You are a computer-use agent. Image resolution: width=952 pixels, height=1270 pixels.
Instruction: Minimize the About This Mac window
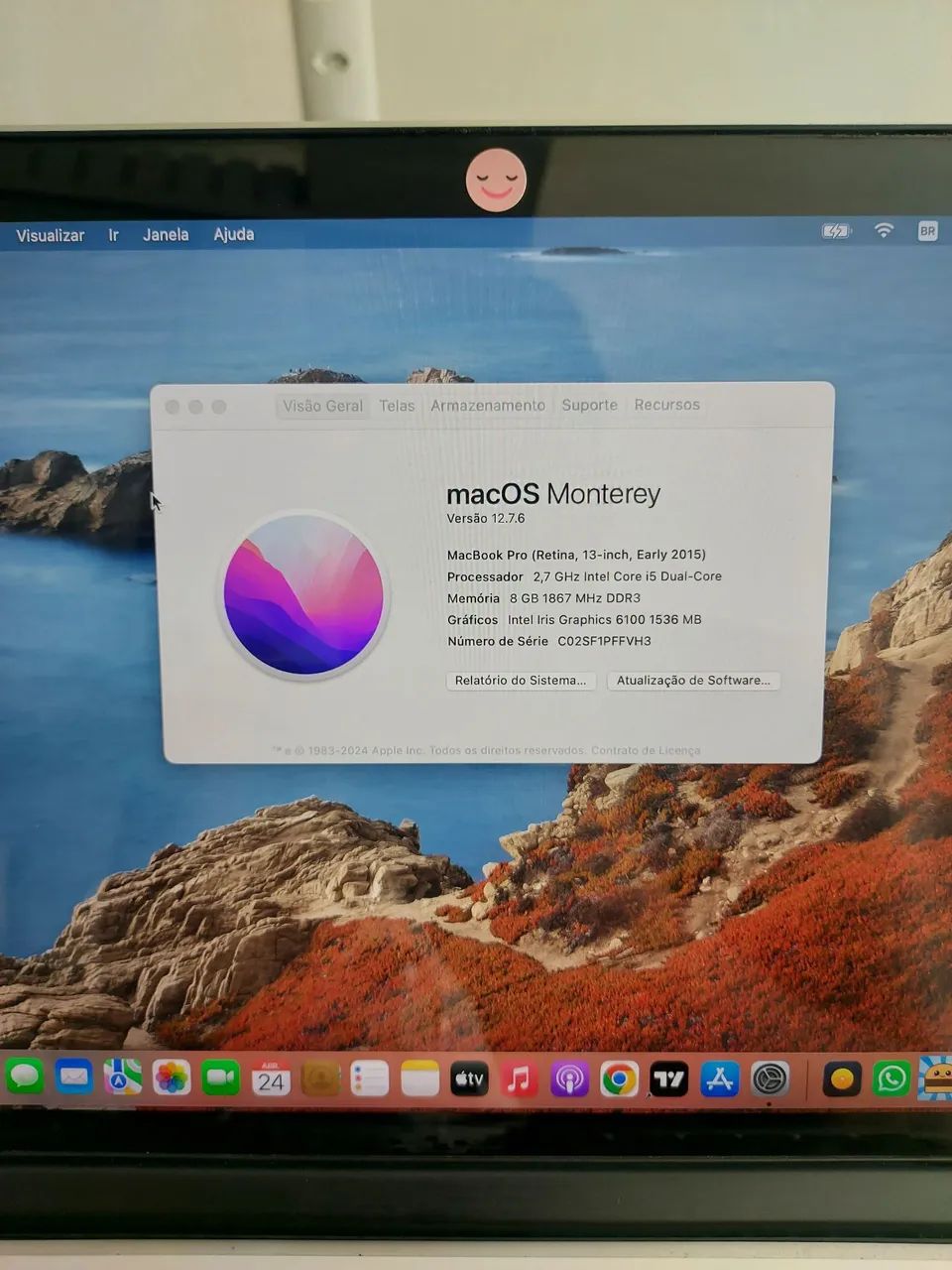(x=195, y=407)
